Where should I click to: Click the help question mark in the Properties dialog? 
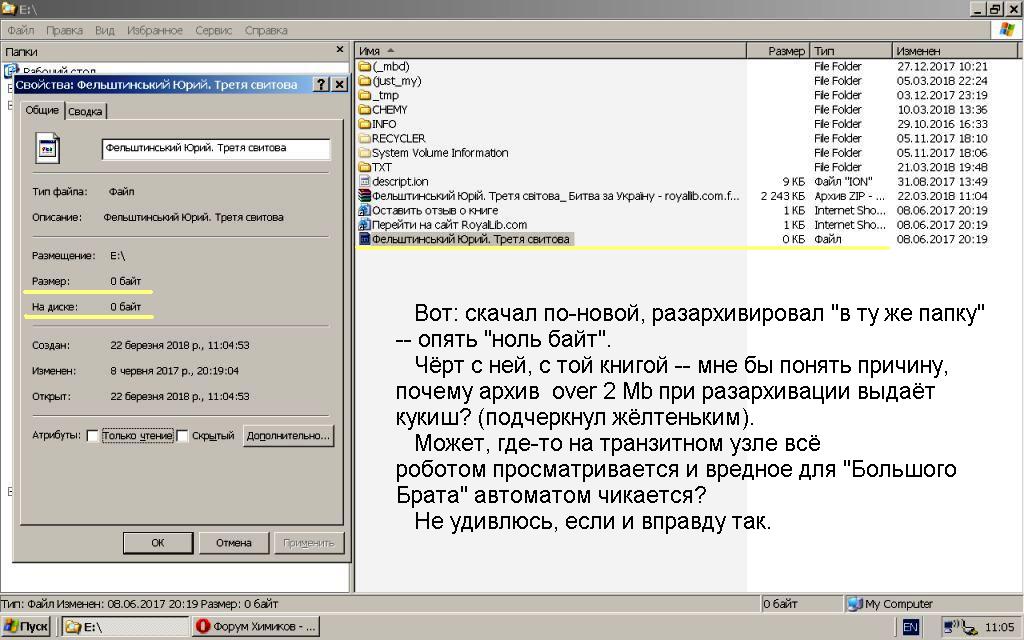tap(321, 85)
